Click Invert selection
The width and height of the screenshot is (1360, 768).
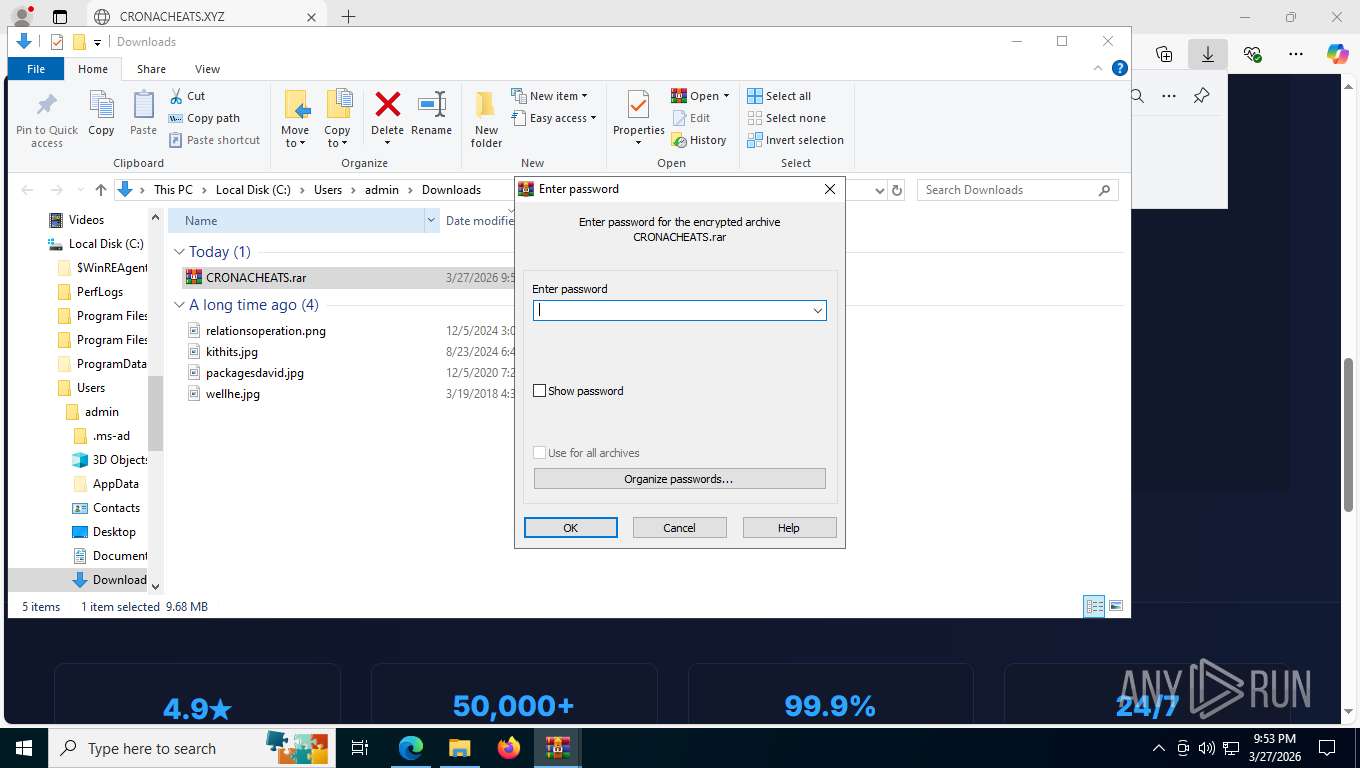click(x=796, y=140)
